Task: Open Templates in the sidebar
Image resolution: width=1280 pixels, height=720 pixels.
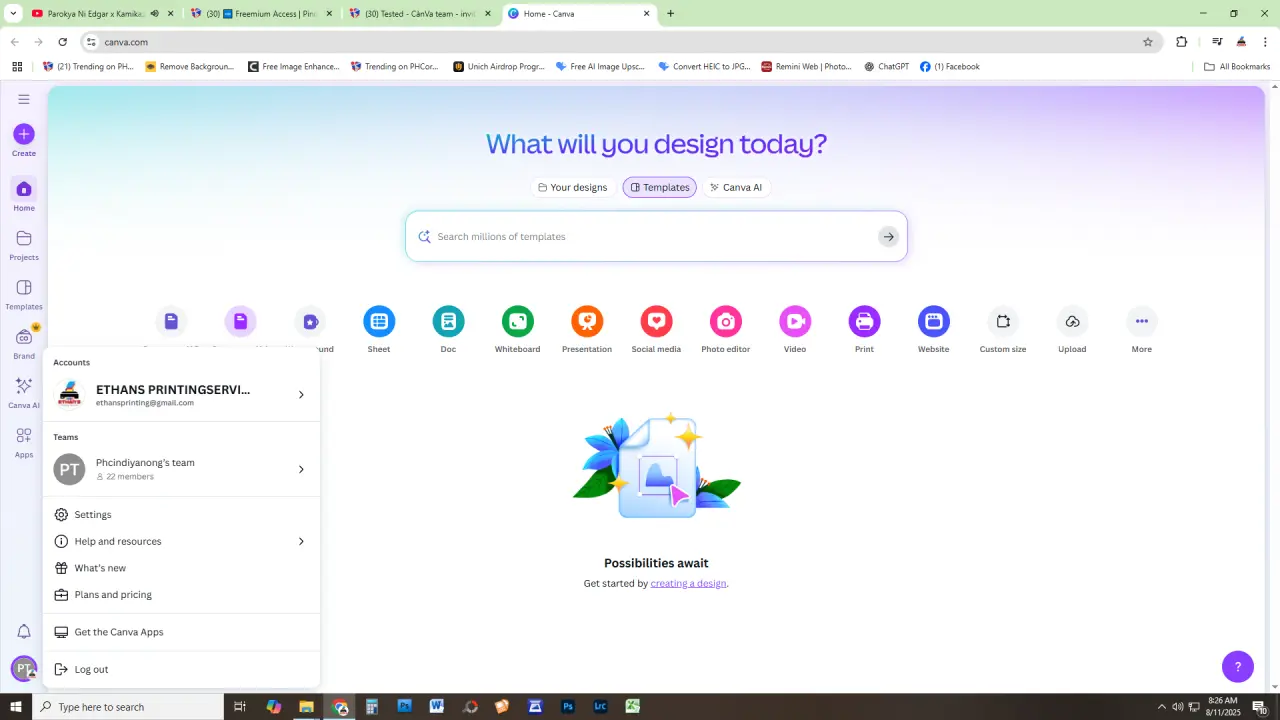Action: coord(24,293)
